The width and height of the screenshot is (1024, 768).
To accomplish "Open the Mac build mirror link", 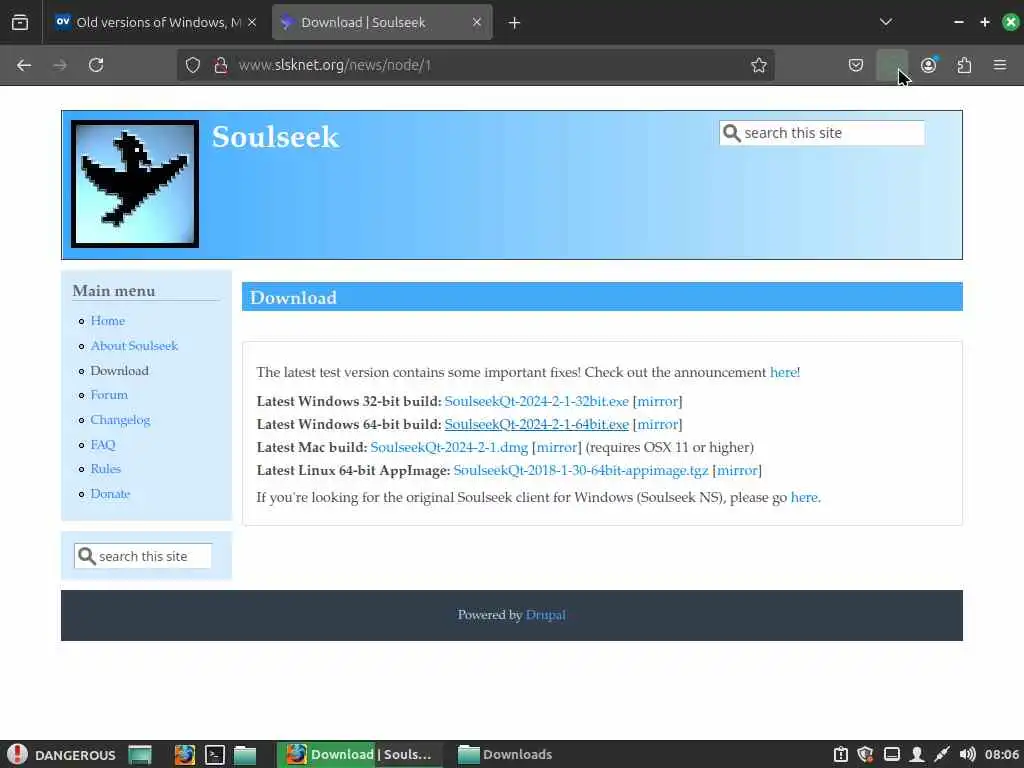I will (x=556, y=447).
